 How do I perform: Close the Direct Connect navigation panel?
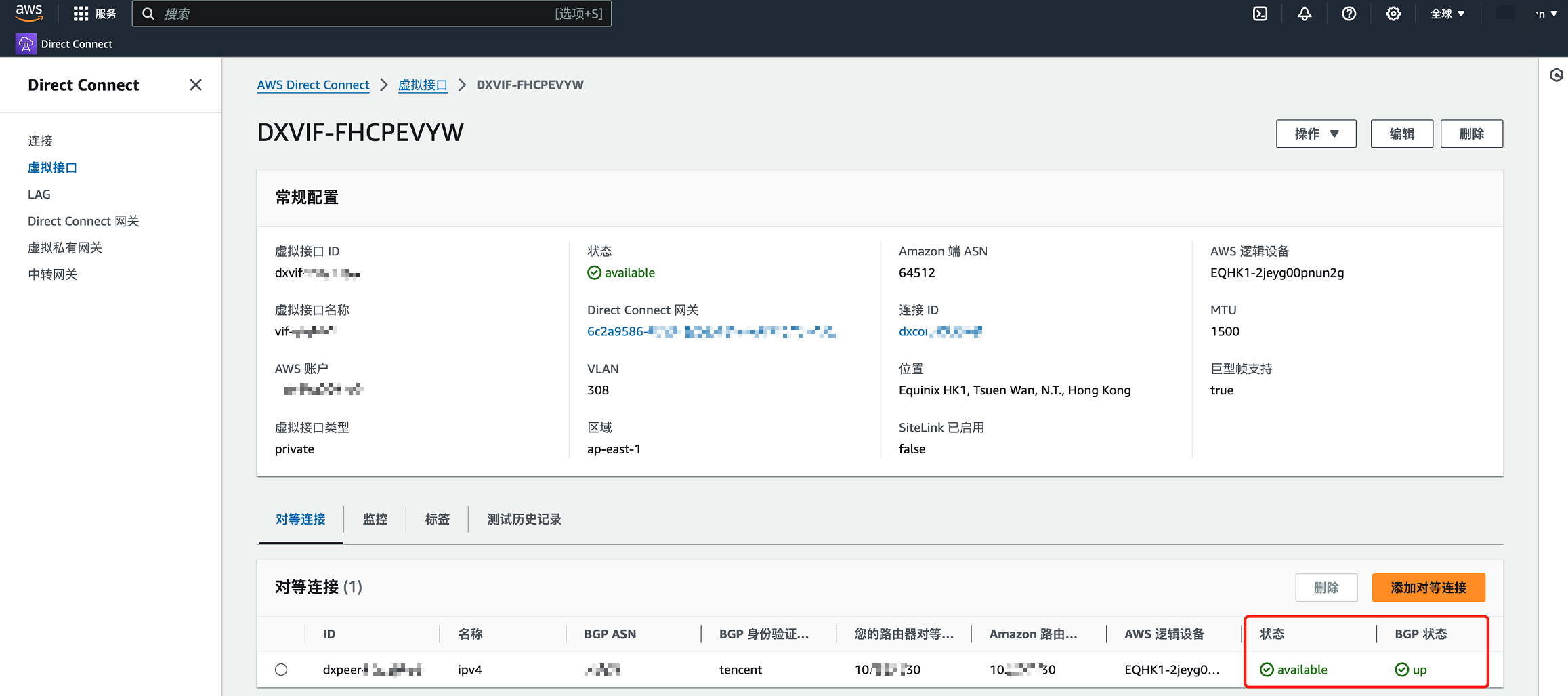(x=196, y=85)
